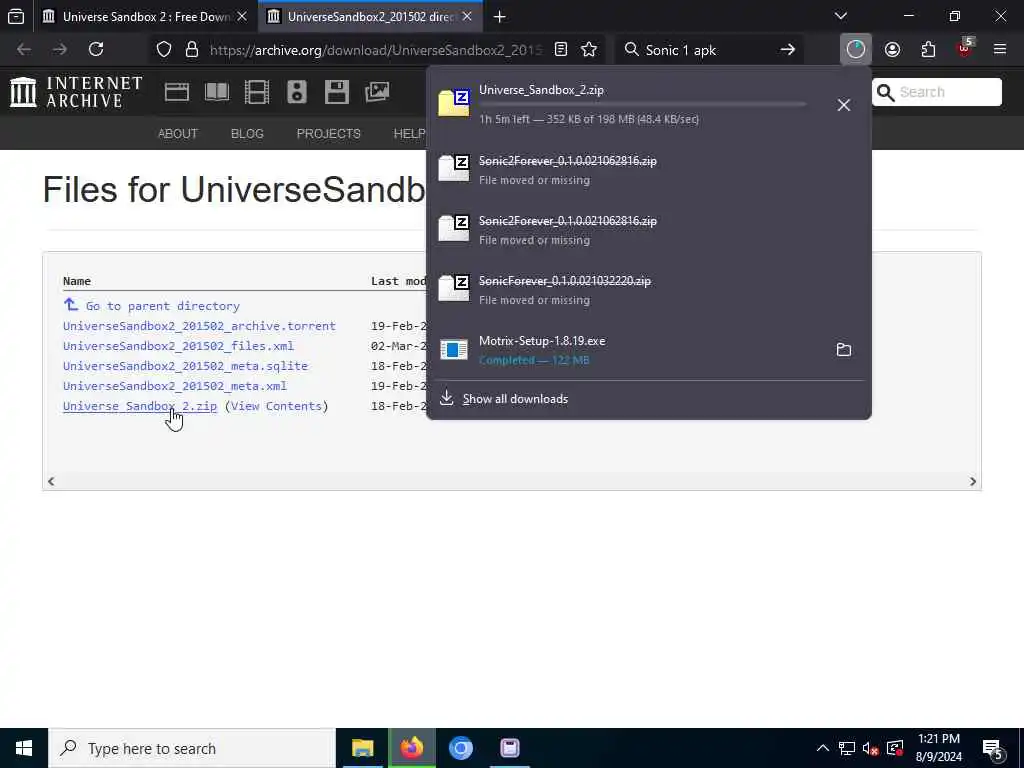1024x768 pixels.
Task: Go forward one page
Action: 60,50
